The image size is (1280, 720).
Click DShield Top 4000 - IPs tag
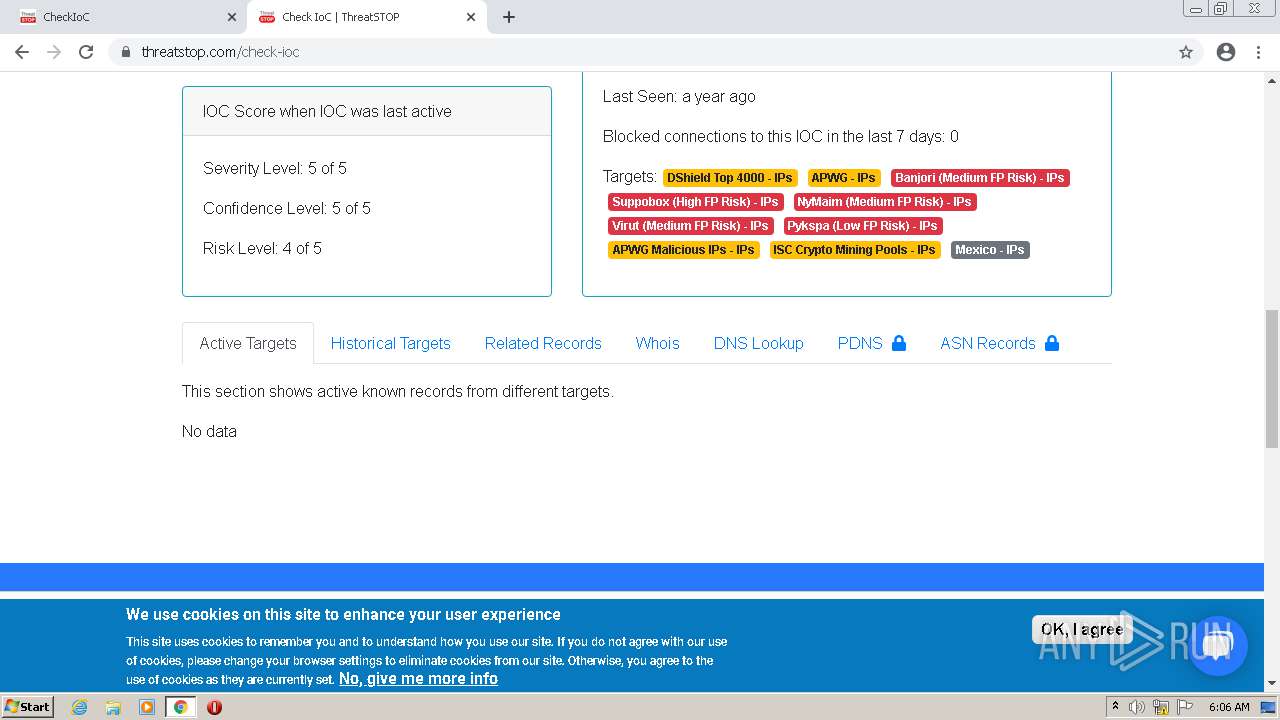pos(730,178)
